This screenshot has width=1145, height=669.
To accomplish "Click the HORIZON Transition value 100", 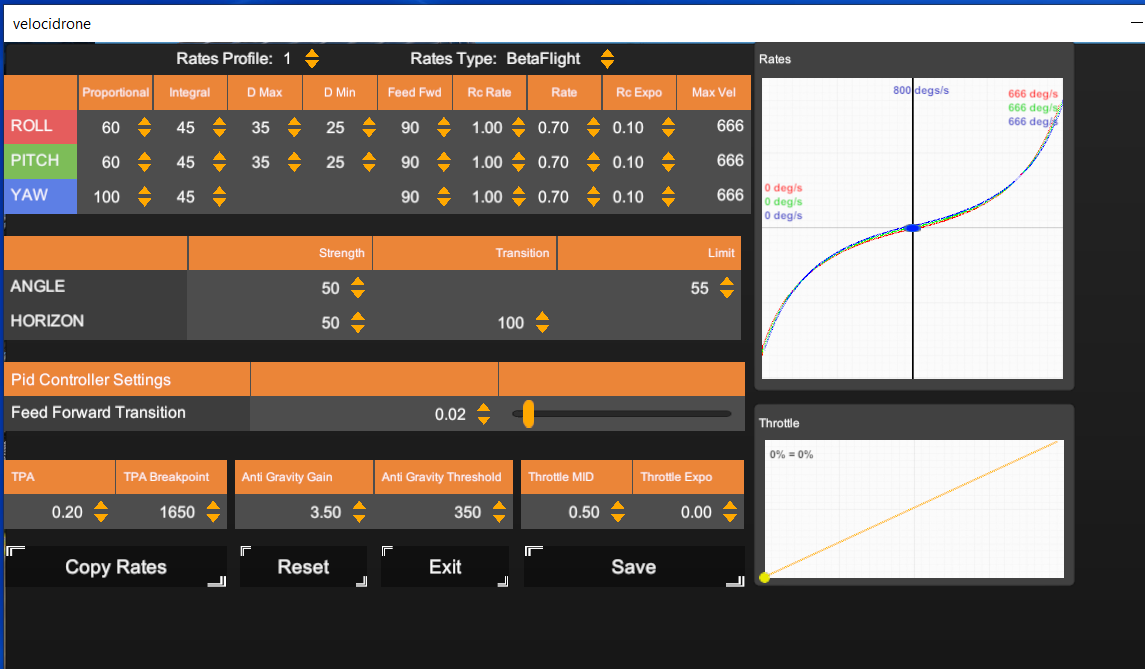I will [510, 323].
